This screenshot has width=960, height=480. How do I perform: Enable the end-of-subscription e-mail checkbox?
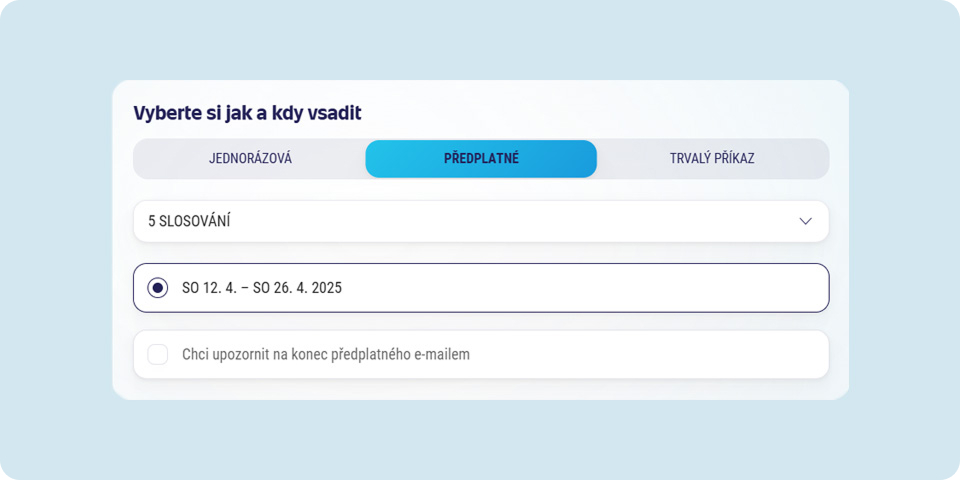(158, 354)
